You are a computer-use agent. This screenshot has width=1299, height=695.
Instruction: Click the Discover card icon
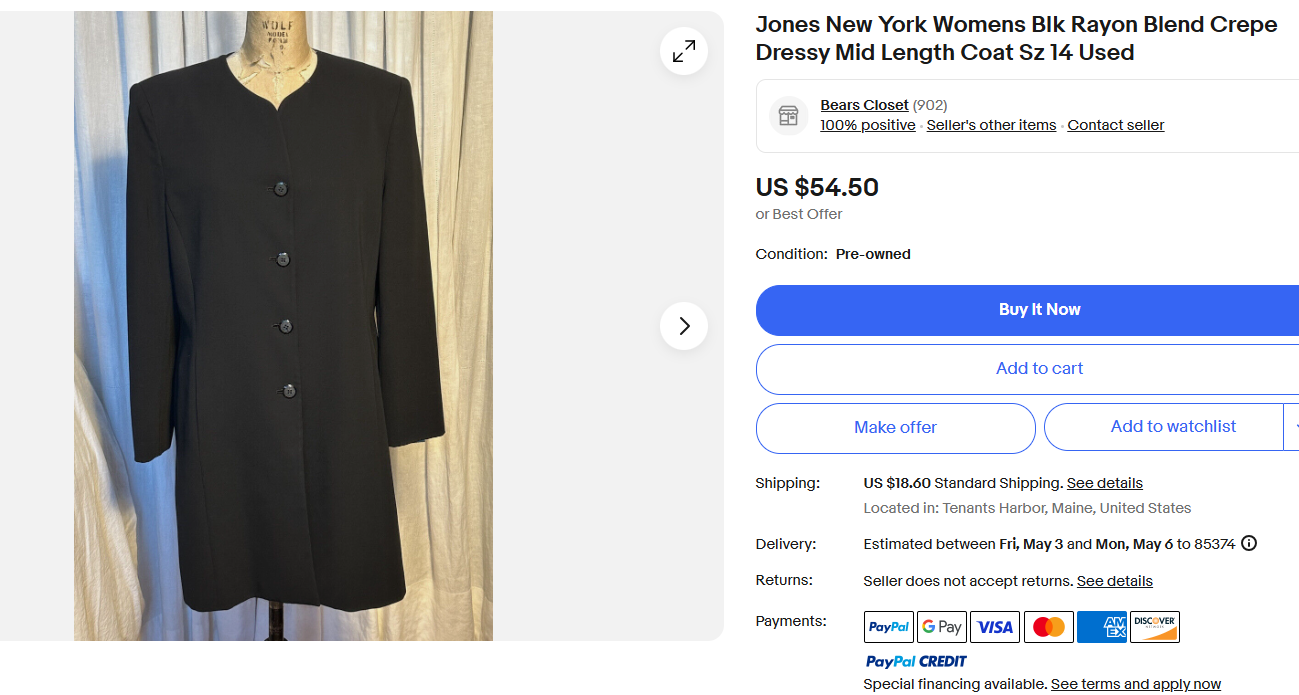point(1155,627)
